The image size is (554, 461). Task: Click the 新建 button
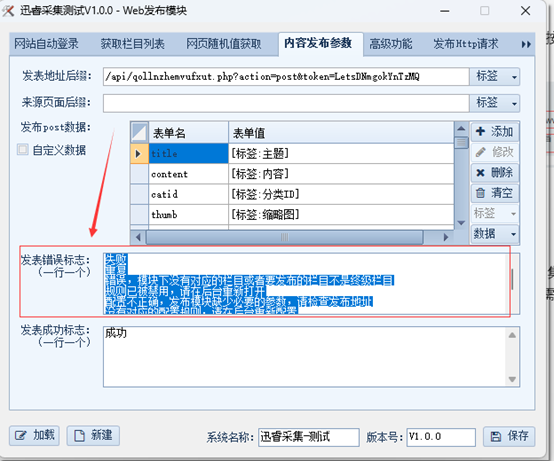click(93, 435)
